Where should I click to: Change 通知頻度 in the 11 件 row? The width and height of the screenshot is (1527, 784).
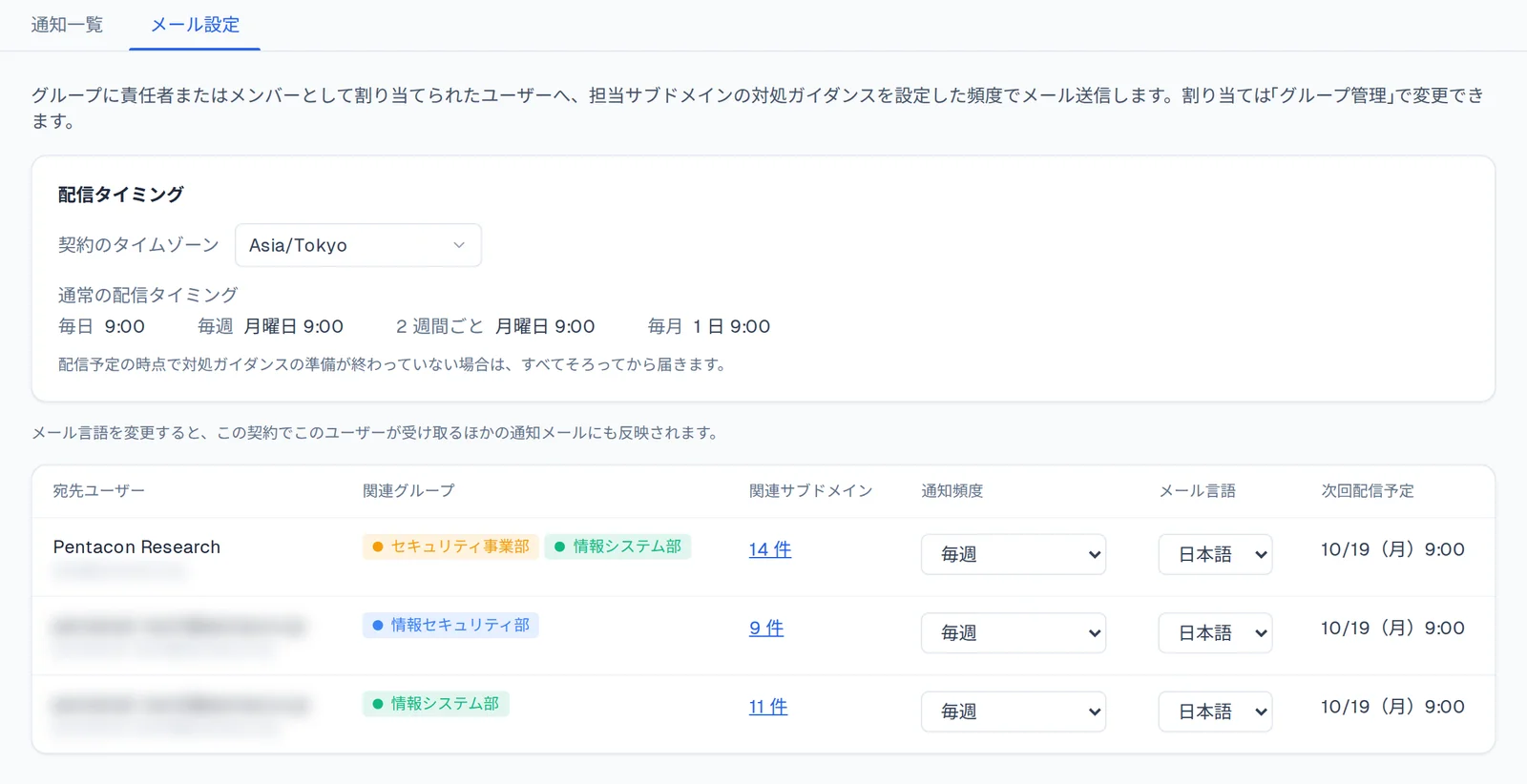click(x=1013, y=712)
